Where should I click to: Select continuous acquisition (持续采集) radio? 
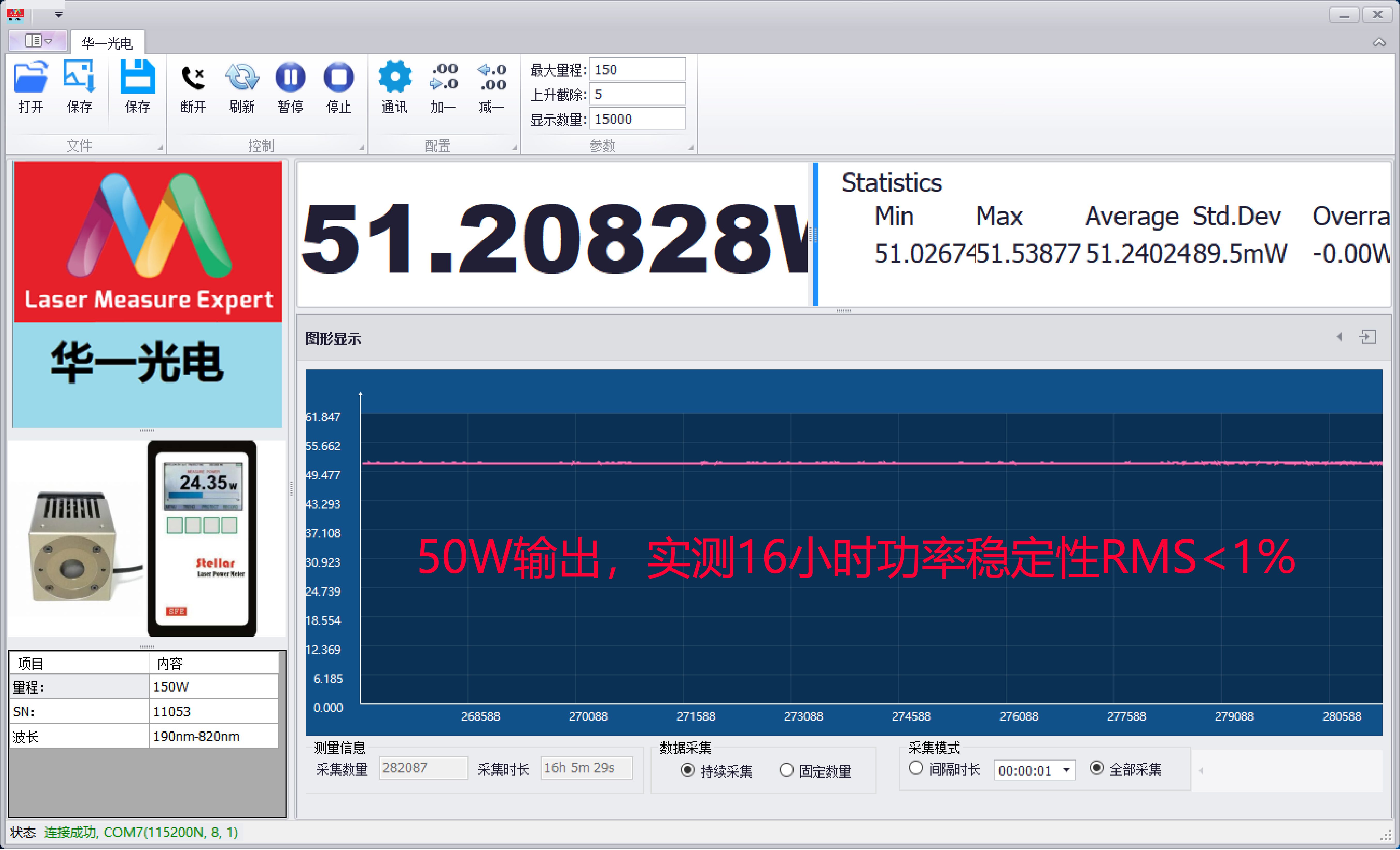tap(688, 770)
